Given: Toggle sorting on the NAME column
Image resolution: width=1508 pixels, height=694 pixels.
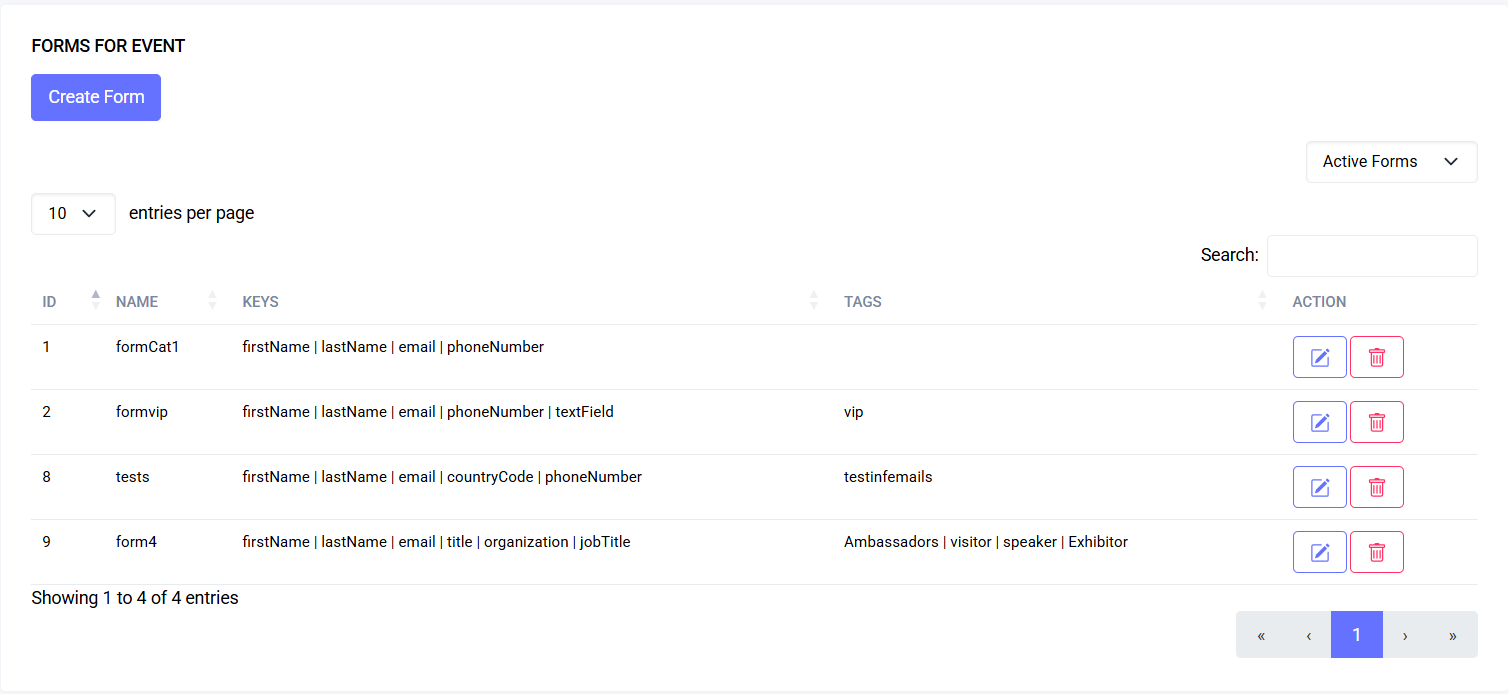Looking at the screenshot, I should point(211,299).
